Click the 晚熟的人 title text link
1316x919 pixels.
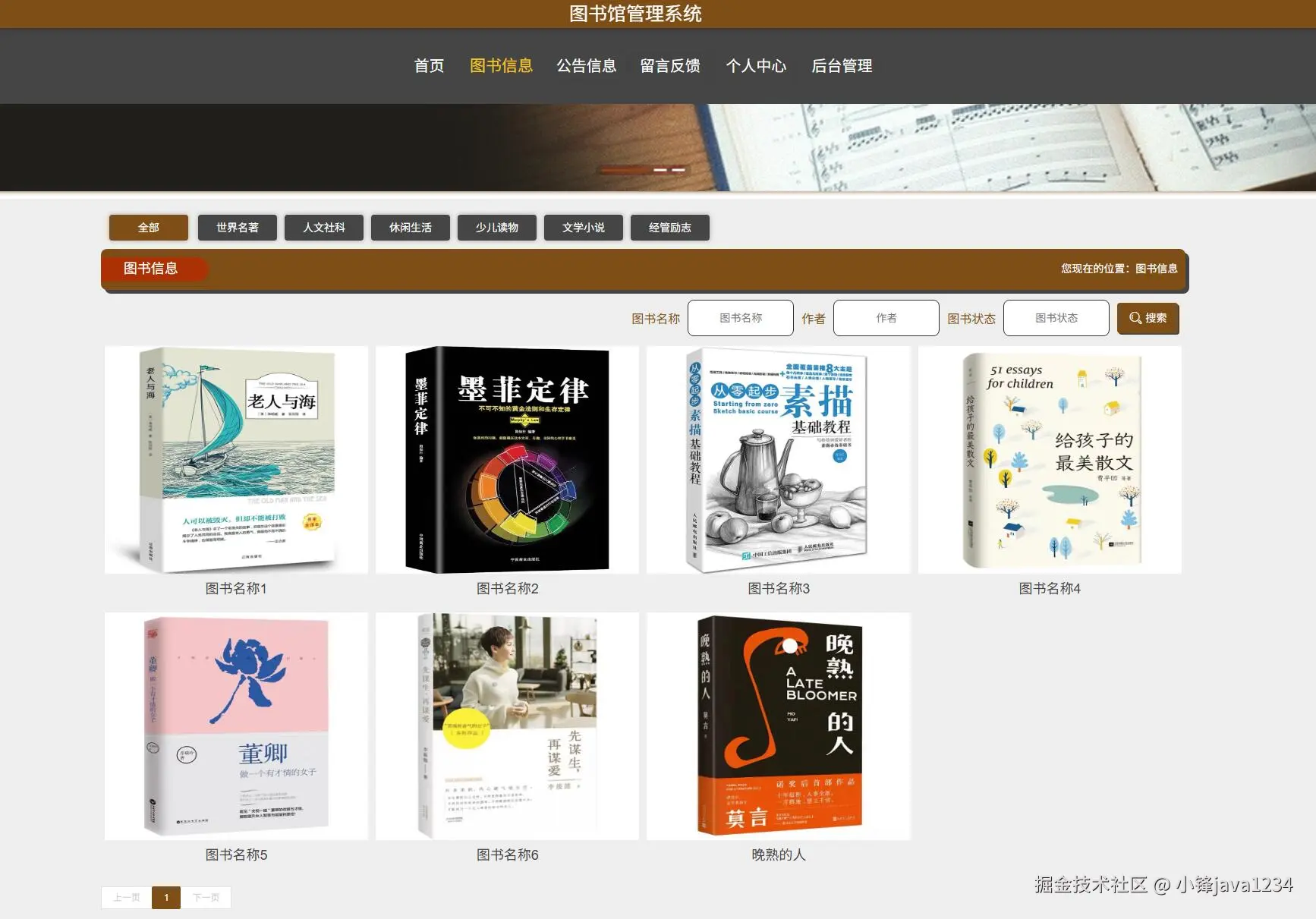point(779,855)
